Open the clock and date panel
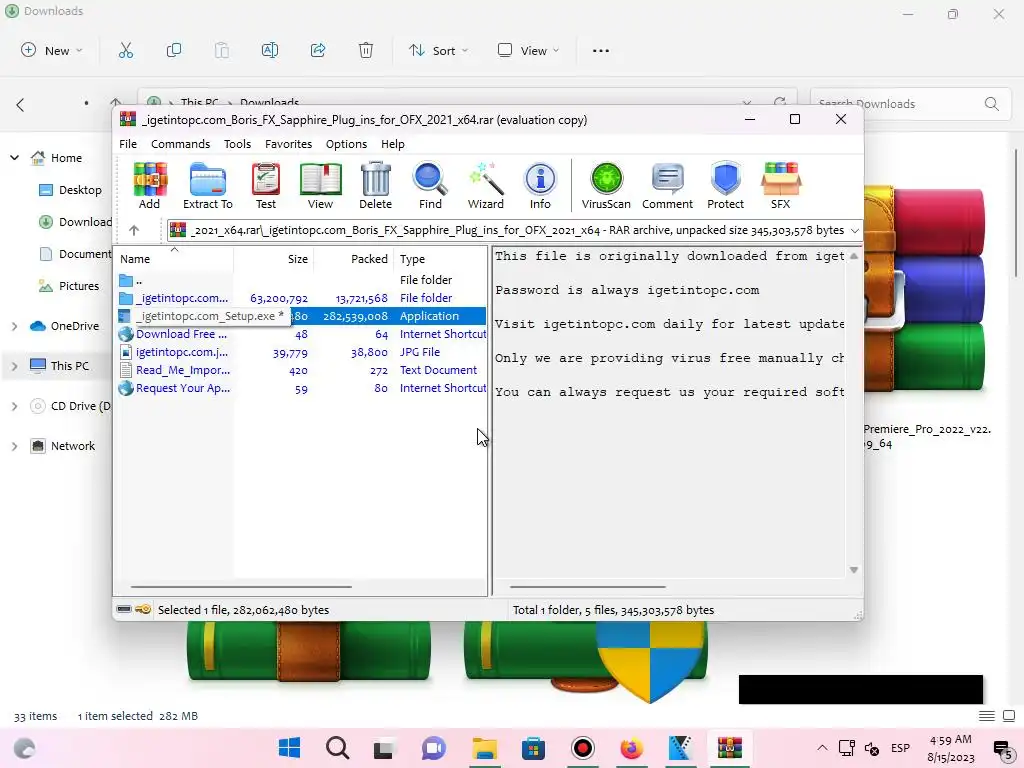This screenshot has width=1024, height=768. click(951, 748)
